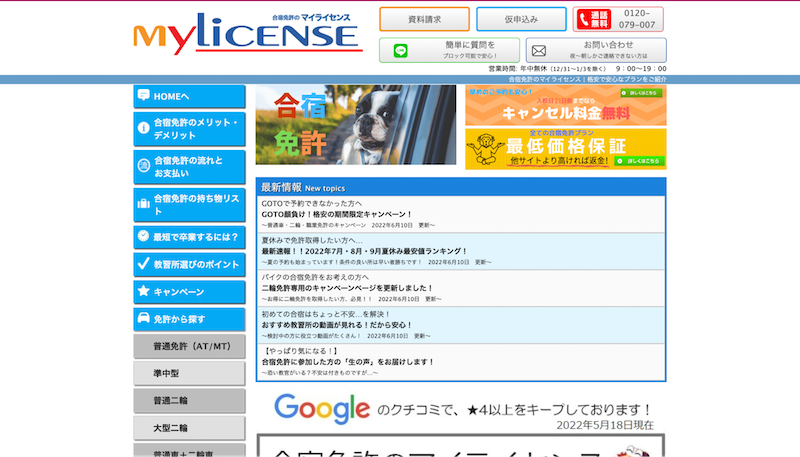This screenshot has height=457, width=800.
Task: Select 普通二輪 license type
Action: pyautogui.click(x=189, y=401)
